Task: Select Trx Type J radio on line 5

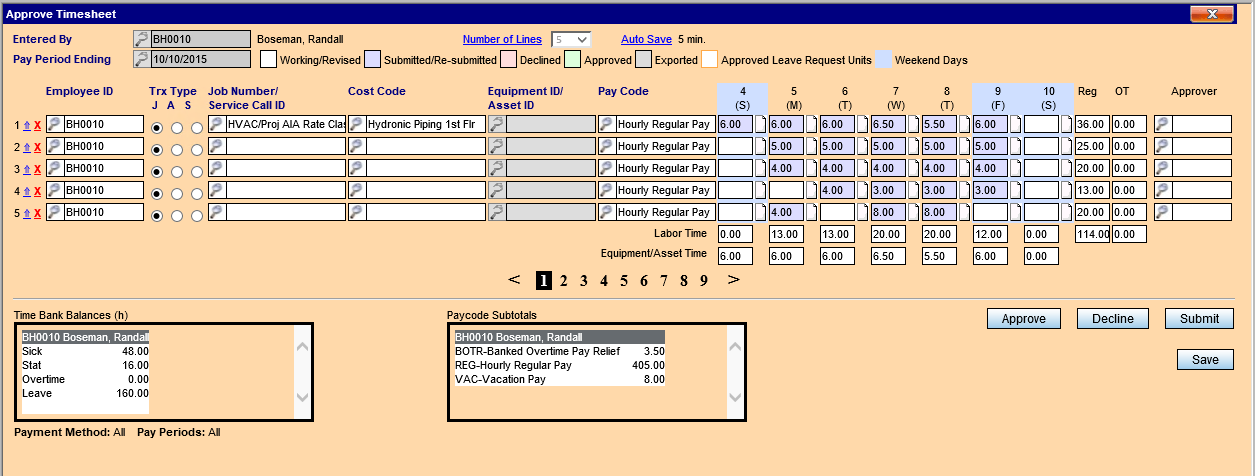Action: [x=156, y=216]
